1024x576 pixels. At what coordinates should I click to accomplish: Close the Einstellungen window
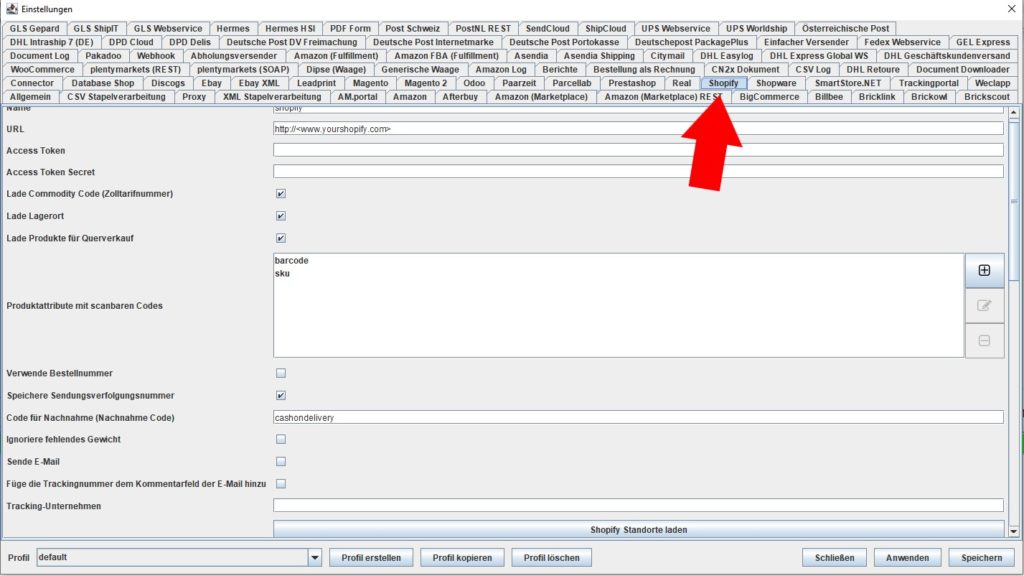click(1012, 9)
